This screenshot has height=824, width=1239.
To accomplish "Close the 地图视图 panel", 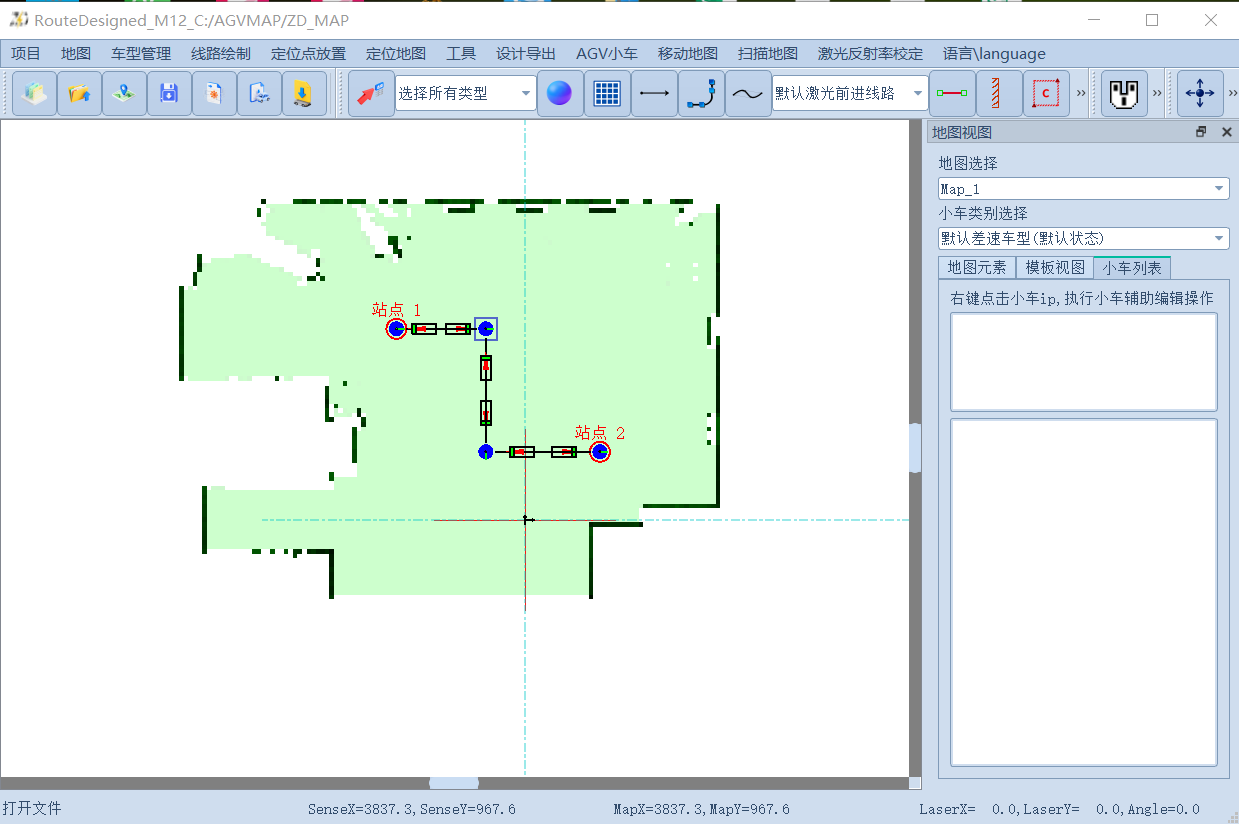I will click(1226, 132).
